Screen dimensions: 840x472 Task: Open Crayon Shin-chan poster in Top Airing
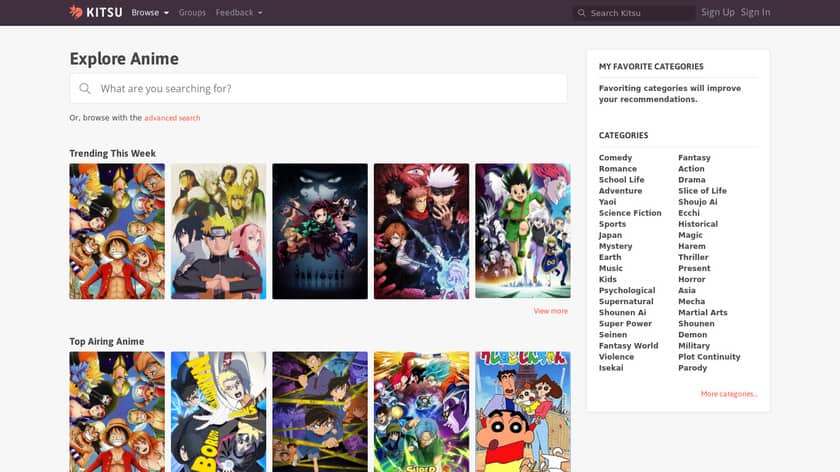tap(523, 412)
